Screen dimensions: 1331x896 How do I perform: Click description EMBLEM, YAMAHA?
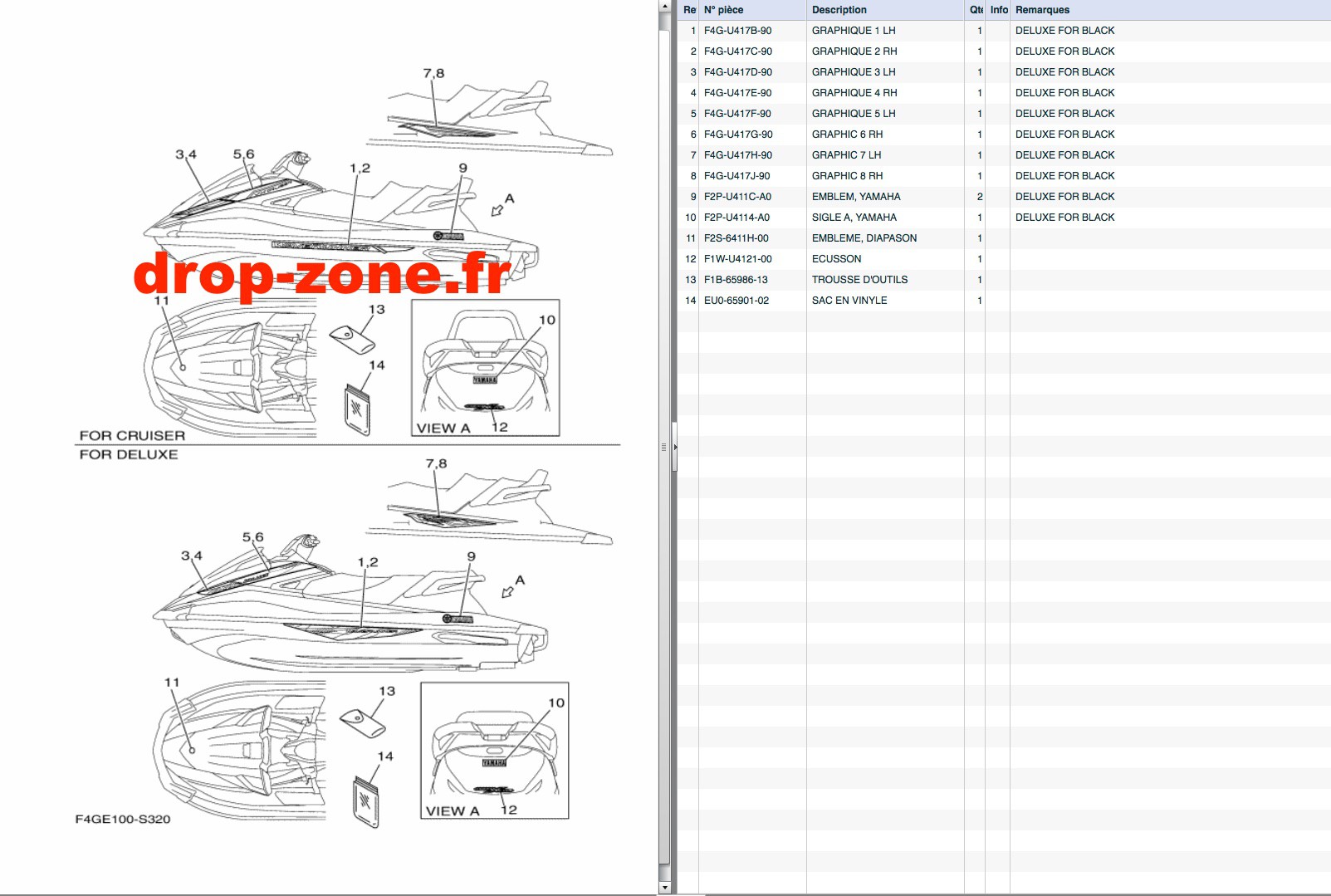[856, 197]
